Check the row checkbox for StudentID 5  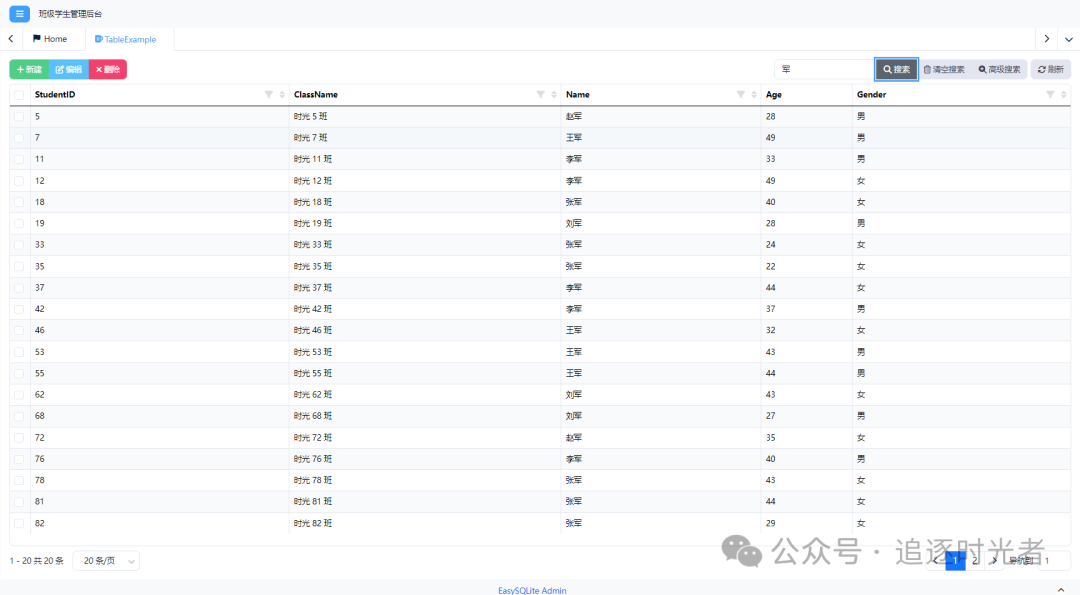pos(18,116)
